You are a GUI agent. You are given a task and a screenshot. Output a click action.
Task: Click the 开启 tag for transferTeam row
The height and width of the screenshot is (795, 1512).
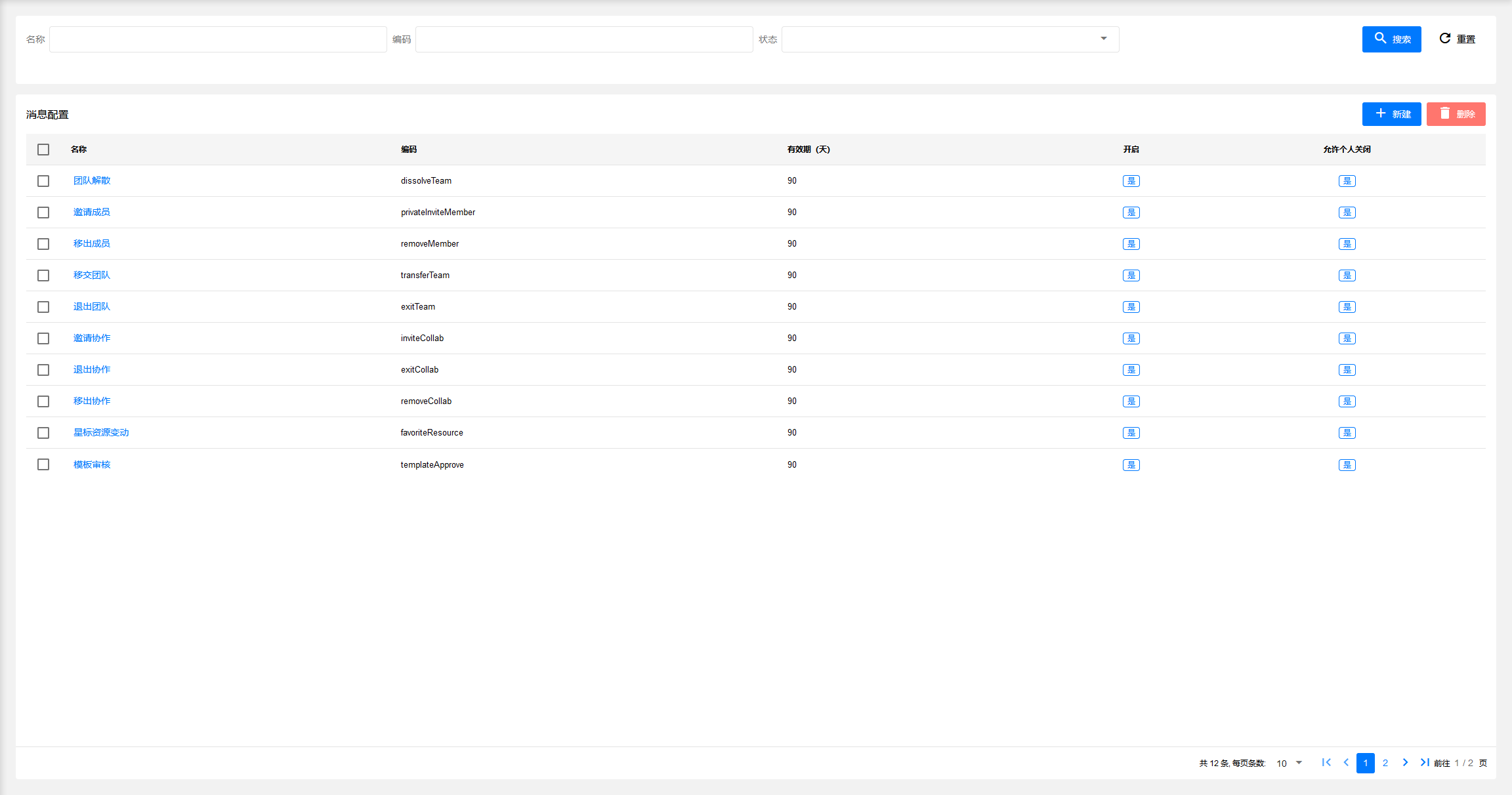pos(1131,275)
